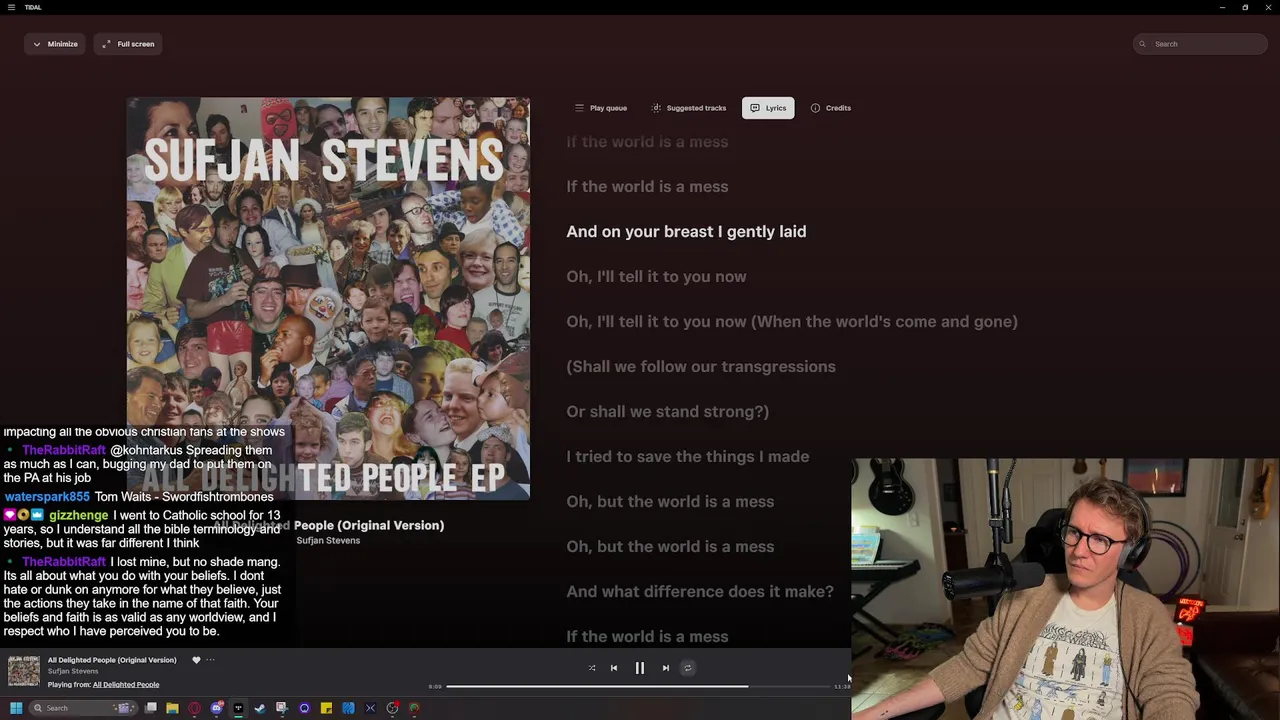Click the TIDAL Search field
1280x720 pixels.
tap(1200, 44)
